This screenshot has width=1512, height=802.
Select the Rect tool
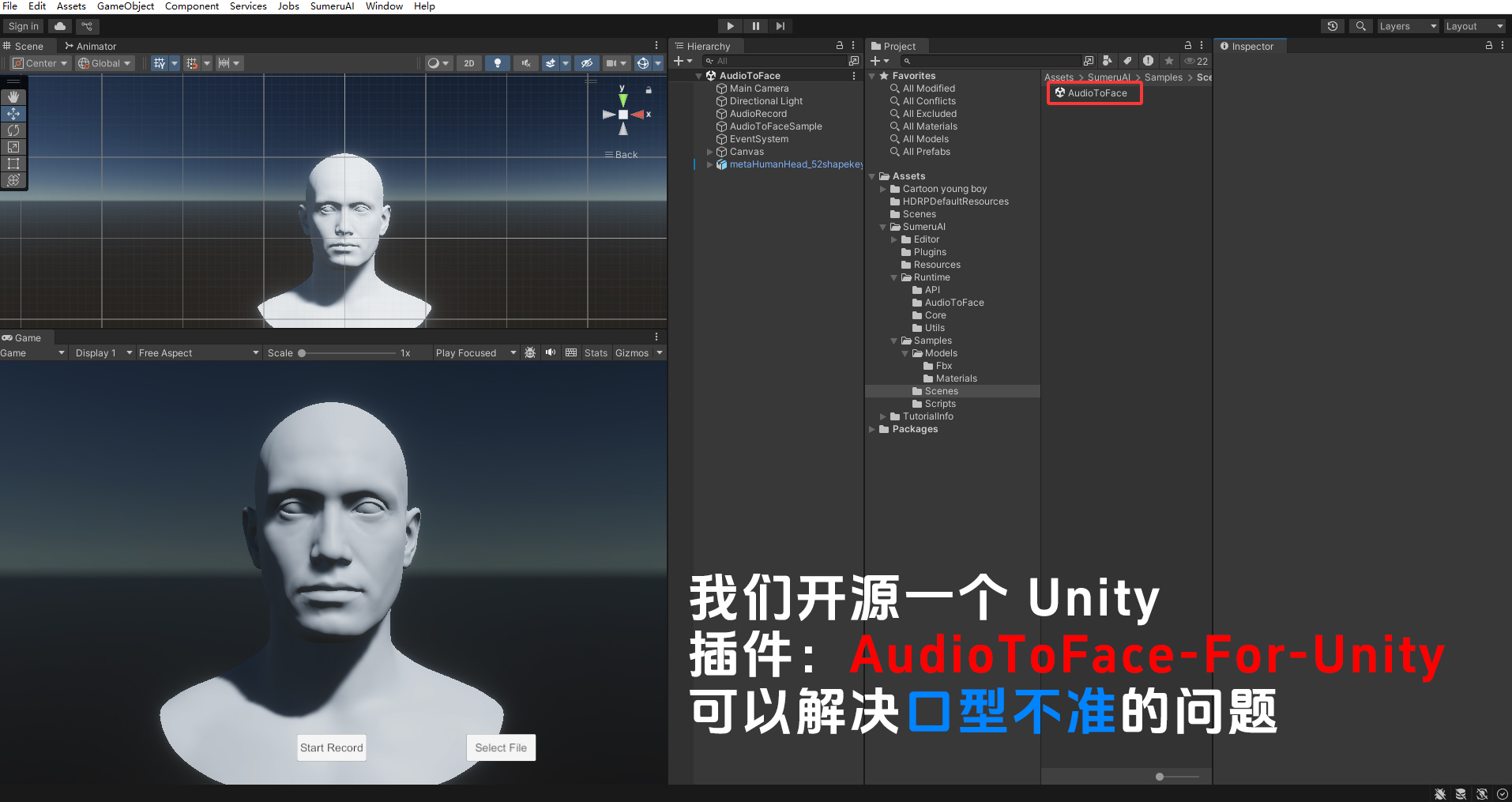click(x=13, y=164)
